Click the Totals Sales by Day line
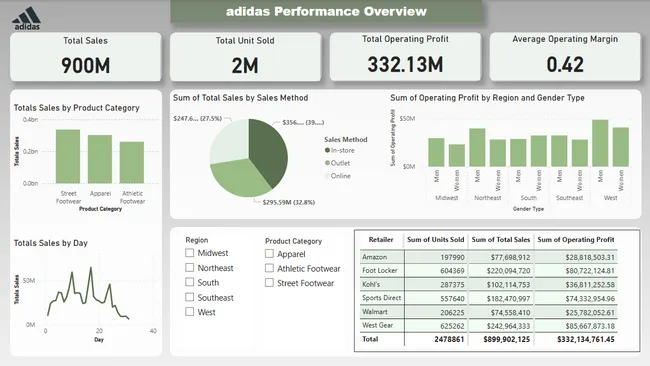Screen dimensions: 650x366 pos(88,293)
